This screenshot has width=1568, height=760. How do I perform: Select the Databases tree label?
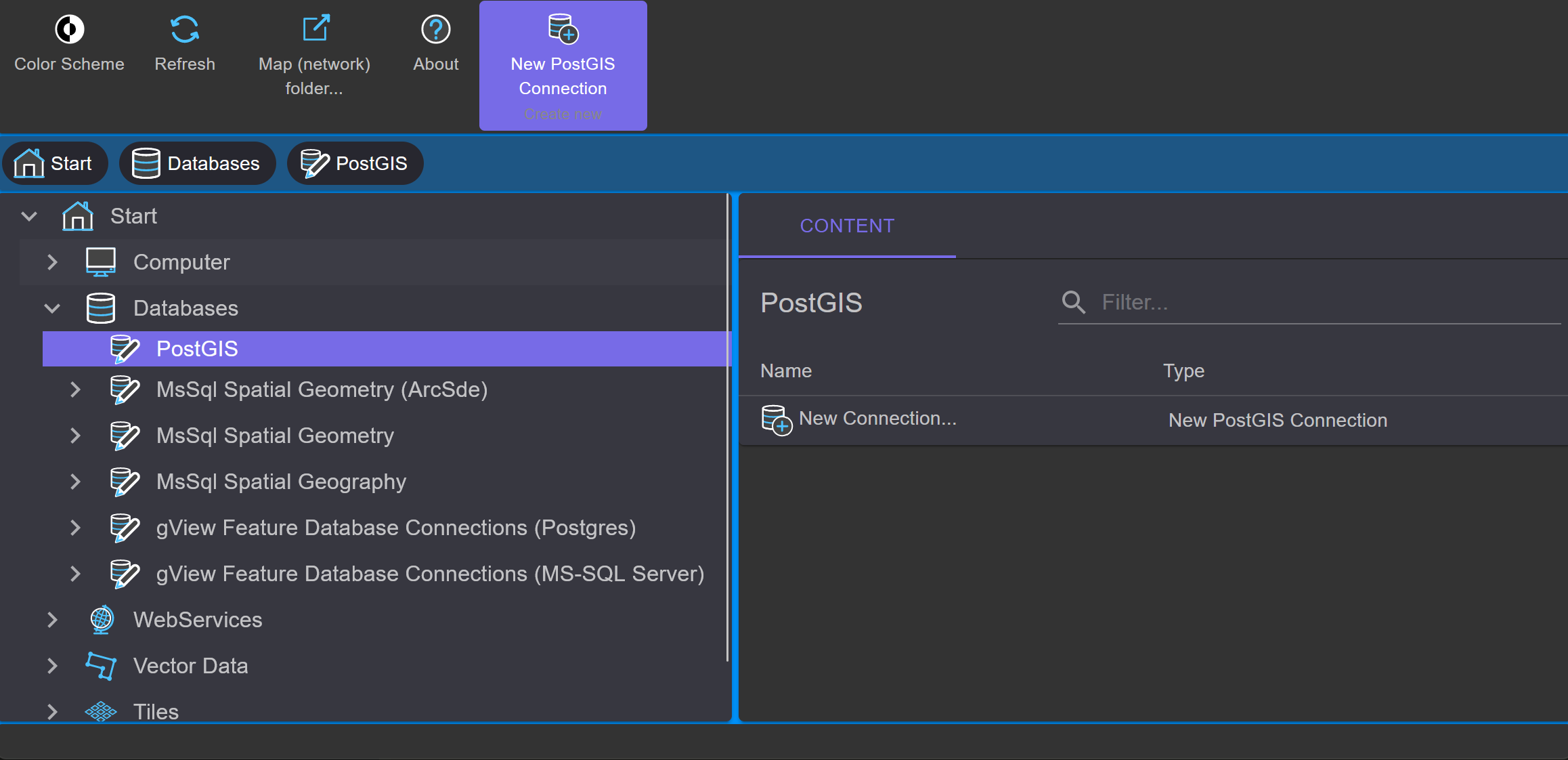coord(186,308)
